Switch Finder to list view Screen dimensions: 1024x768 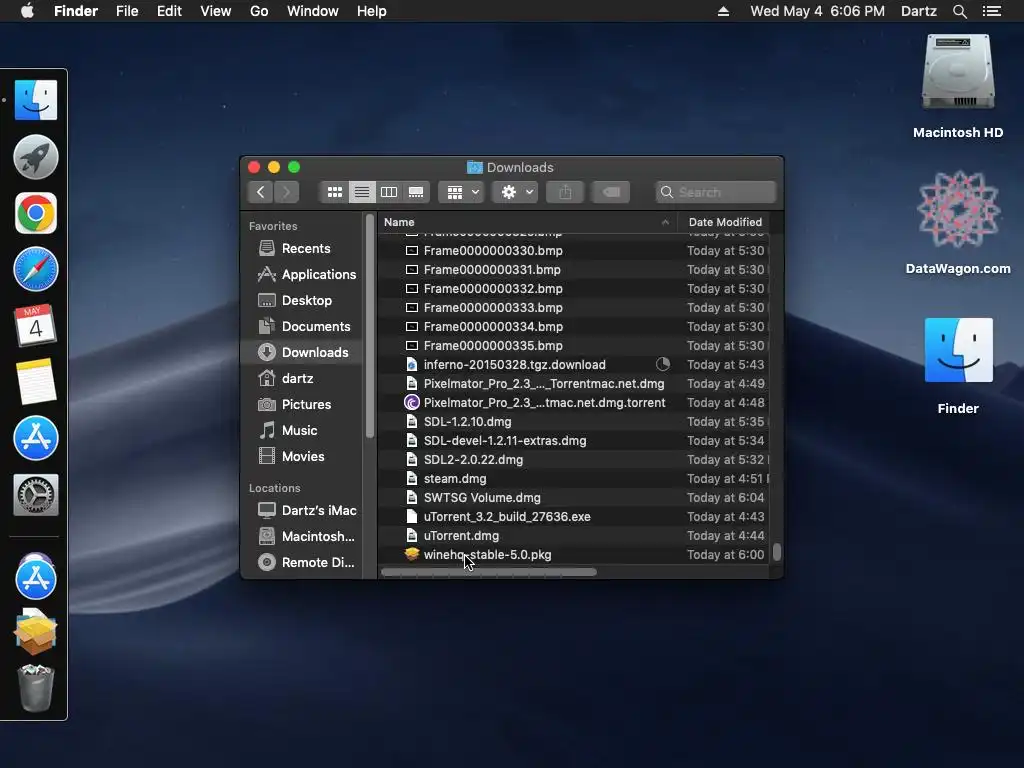coord(362,192)
